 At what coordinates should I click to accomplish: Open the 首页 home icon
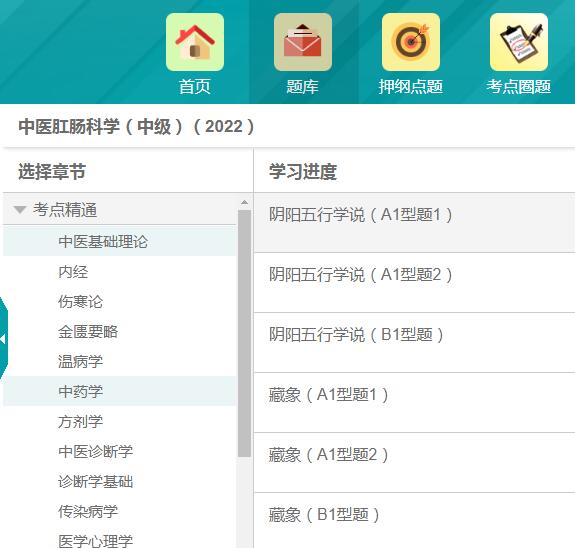(195, 42)
